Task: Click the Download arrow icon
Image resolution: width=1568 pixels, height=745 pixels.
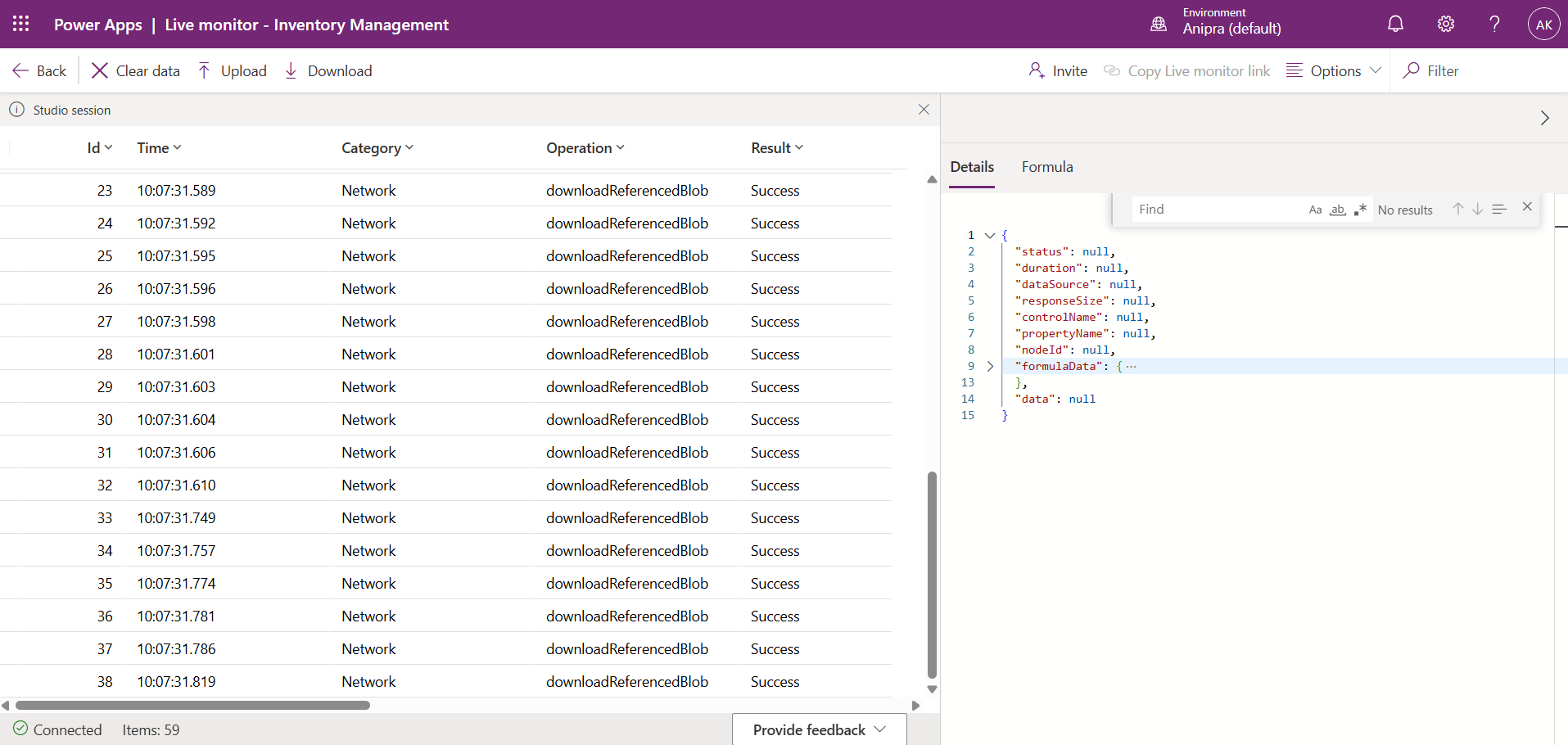Action: click(x=291, y=70)
